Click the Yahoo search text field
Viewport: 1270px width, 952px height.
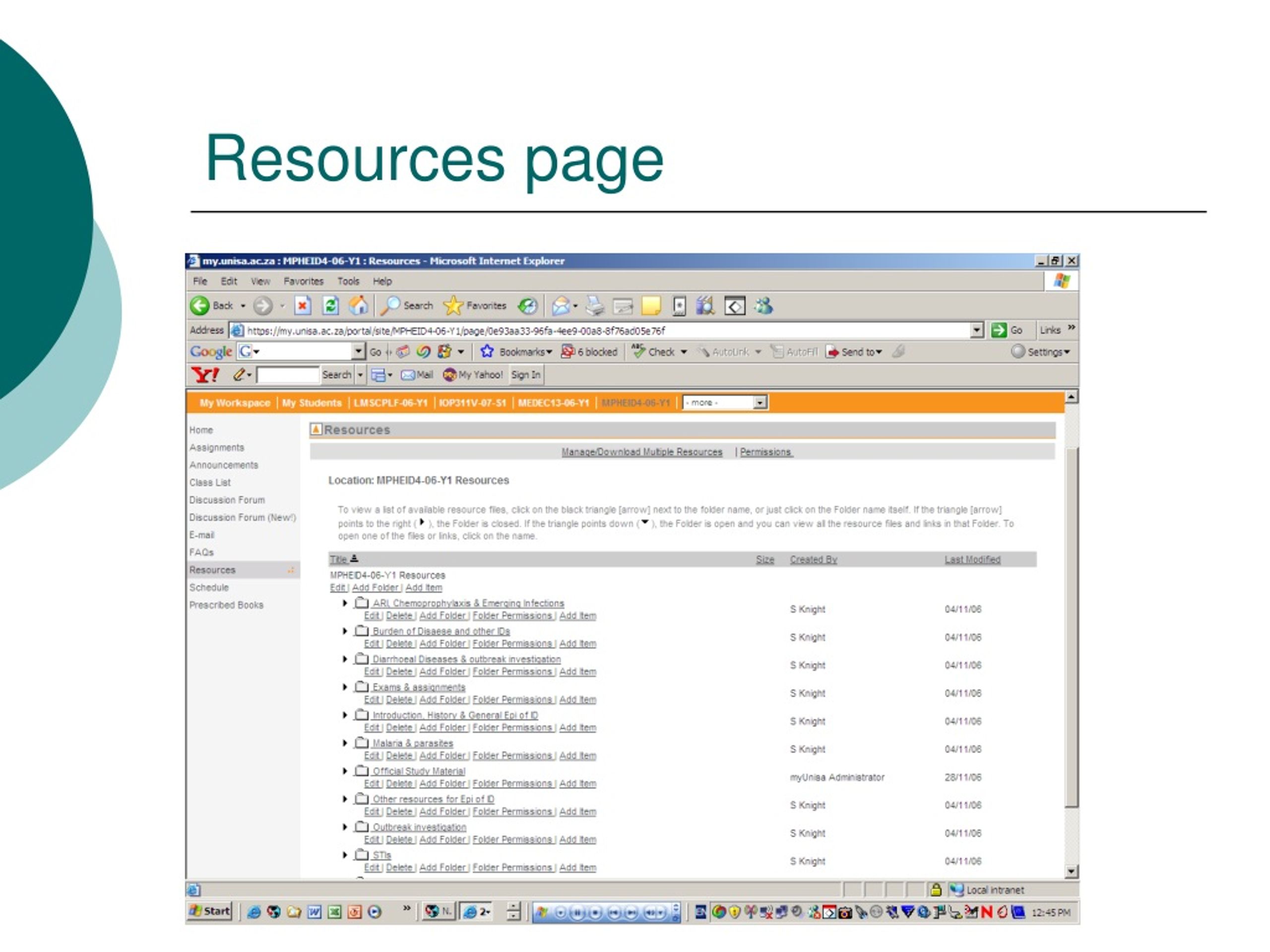click(x=288, y=375)
